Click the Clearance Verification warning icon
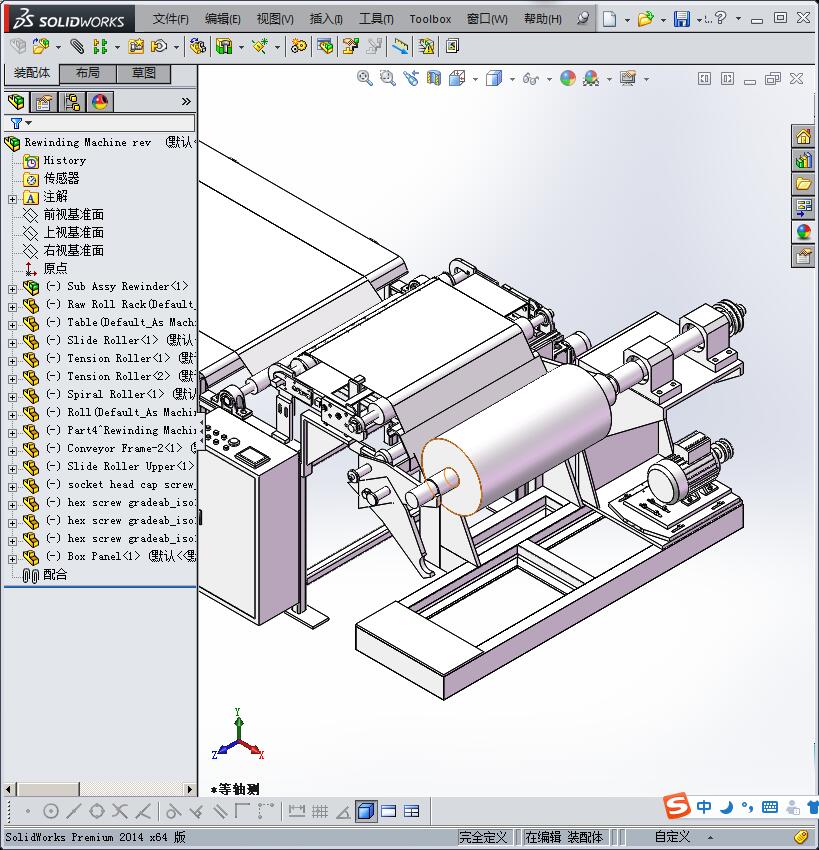 coord(427,47)
